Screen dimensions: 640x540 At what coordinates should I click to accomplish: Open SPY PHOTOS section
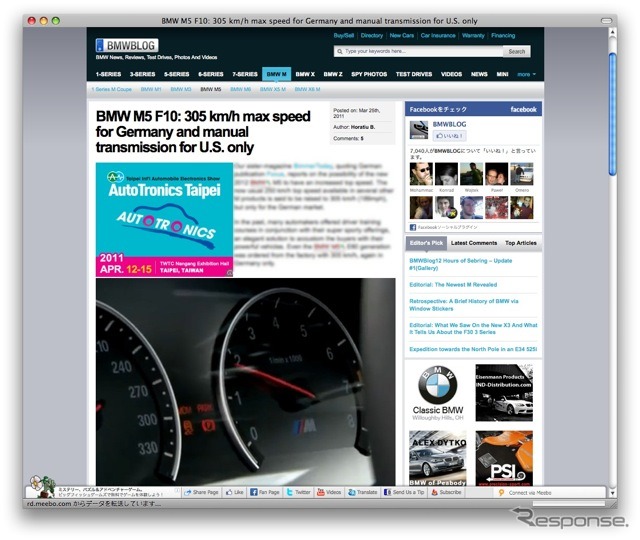point(369,74)
